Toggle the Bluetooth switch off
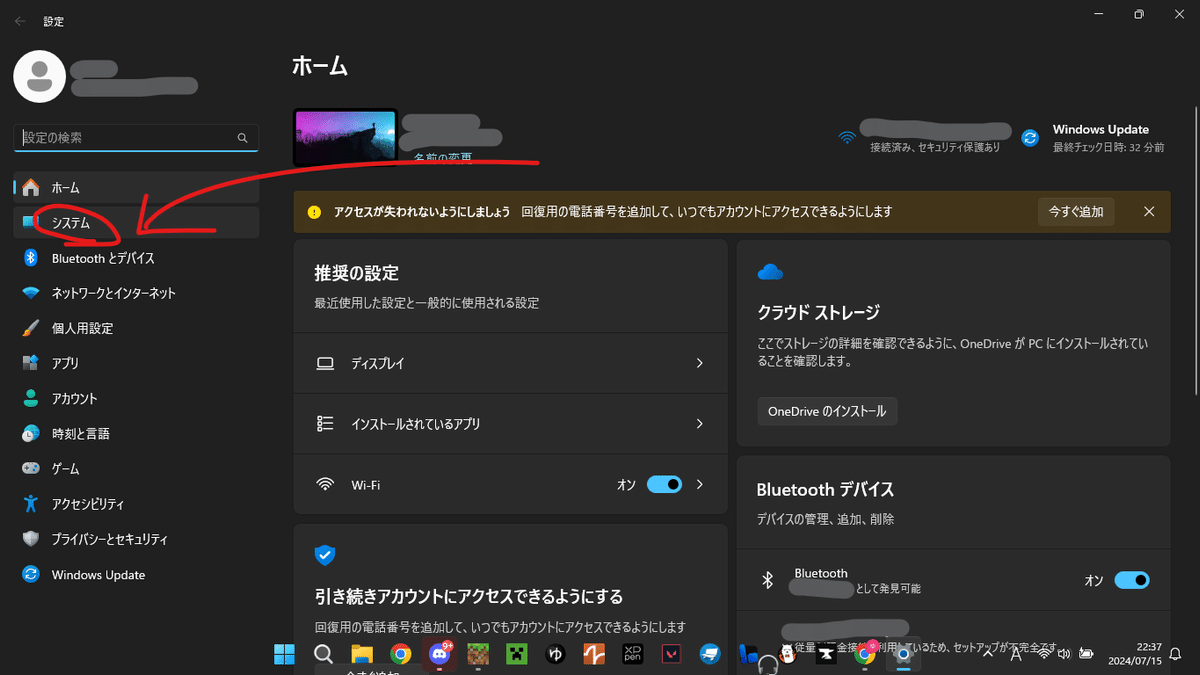 point(1132,580)
